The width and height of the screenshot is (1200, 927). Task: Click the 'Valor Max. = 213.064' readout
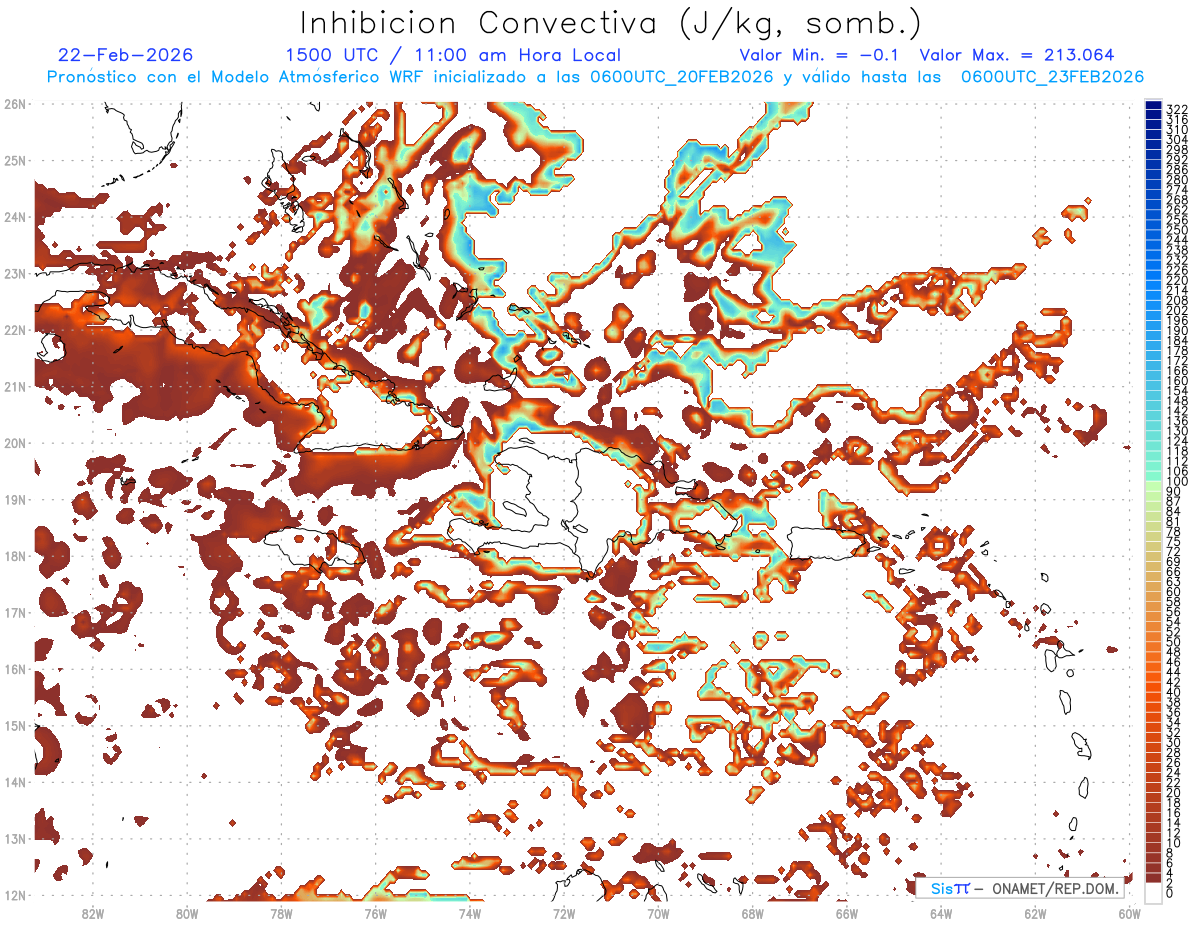1017,56
